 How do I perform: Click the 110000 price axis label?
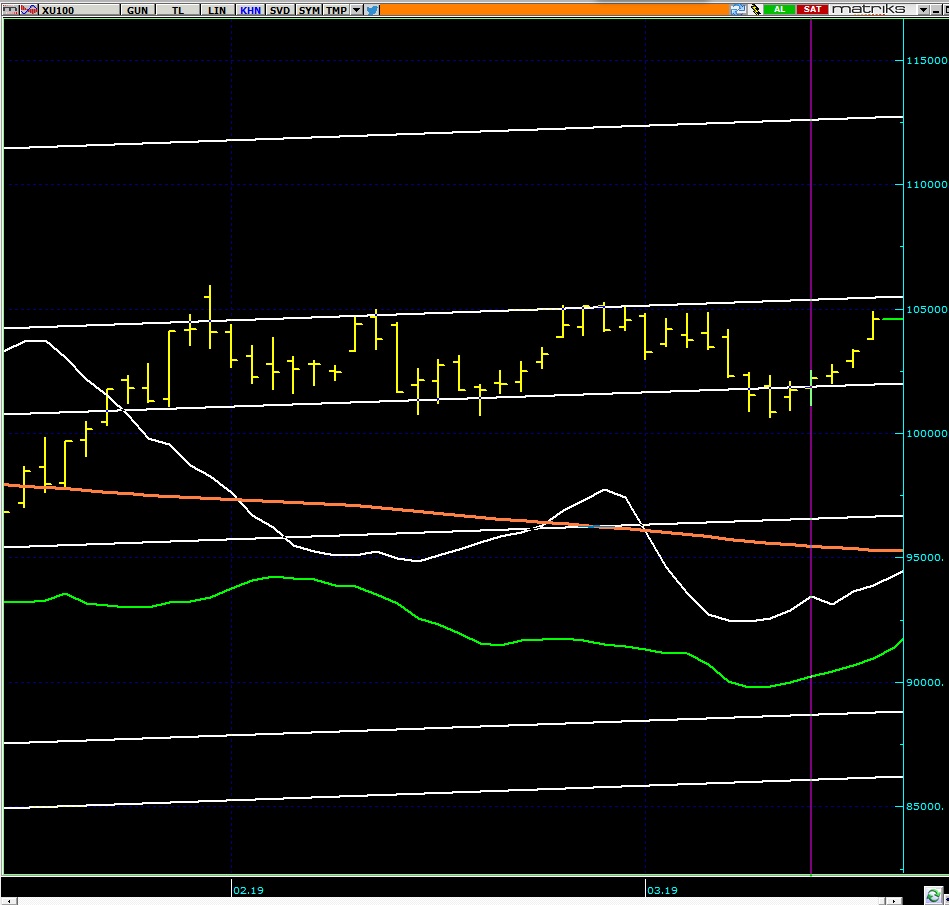[x=927, y=185]
